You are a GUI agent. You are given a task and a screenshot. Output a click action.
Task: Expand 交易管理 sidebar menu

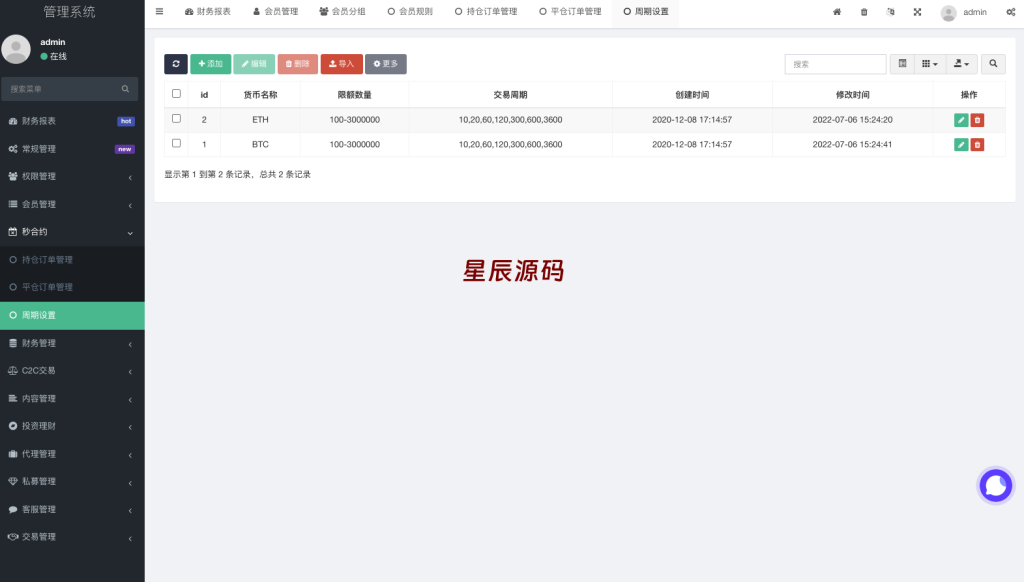[x=72, y=537]
